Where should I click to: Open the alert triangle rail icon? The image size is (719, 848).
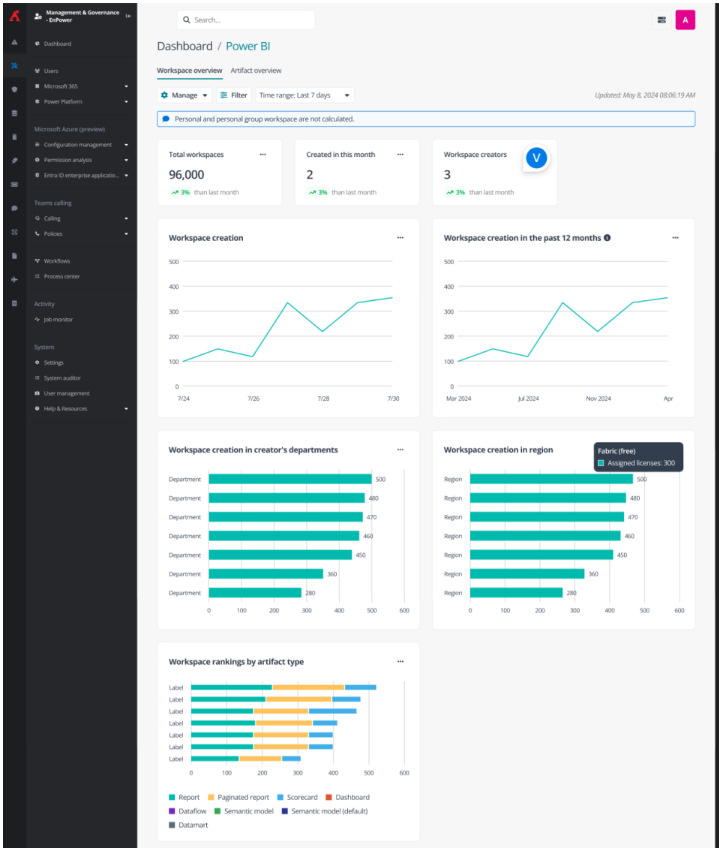point(15,42)
